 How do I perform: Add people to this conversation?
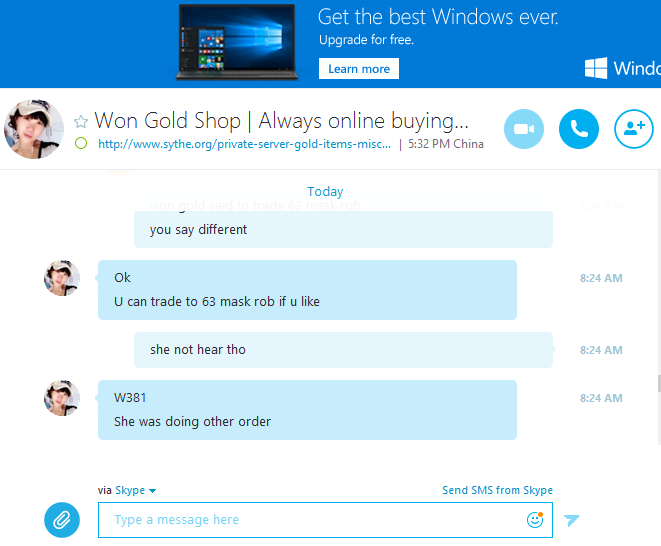634,129
